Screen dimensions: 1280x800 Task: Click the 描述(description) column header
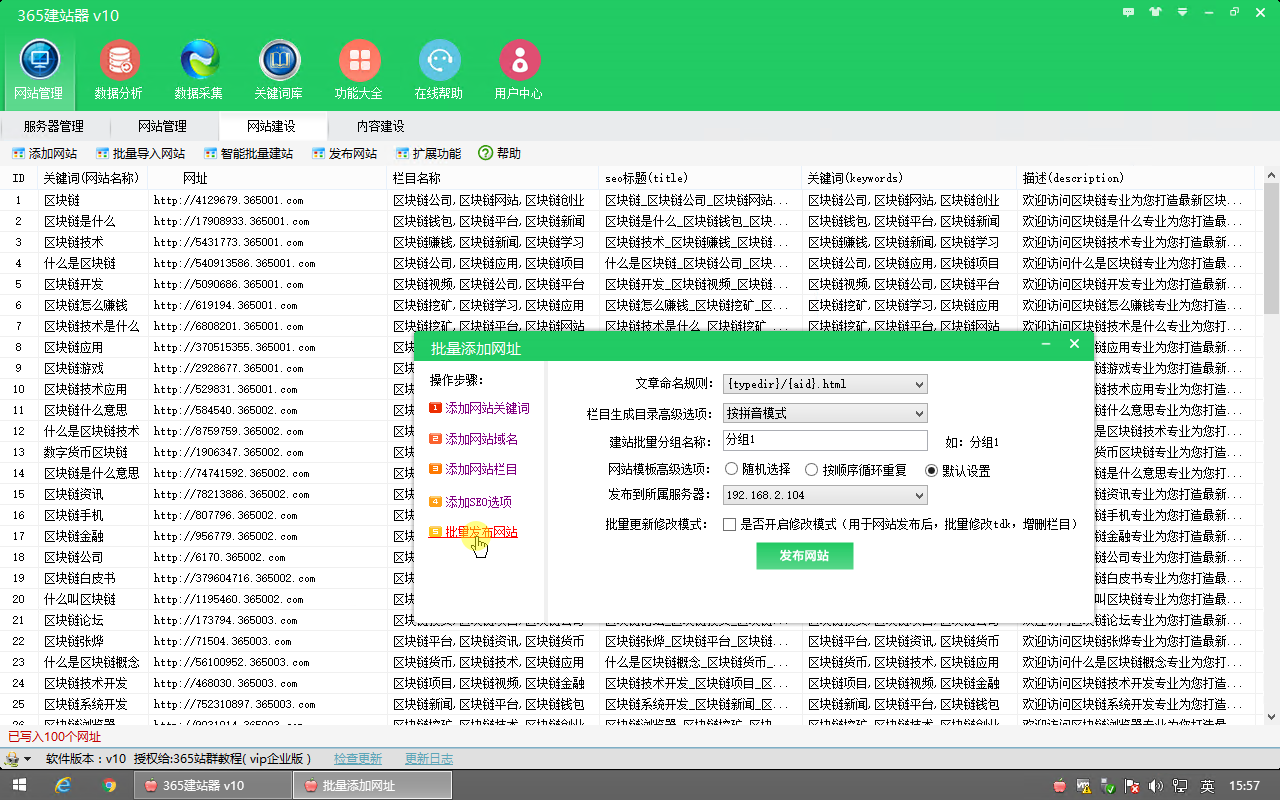click(x=1135, y=178)
